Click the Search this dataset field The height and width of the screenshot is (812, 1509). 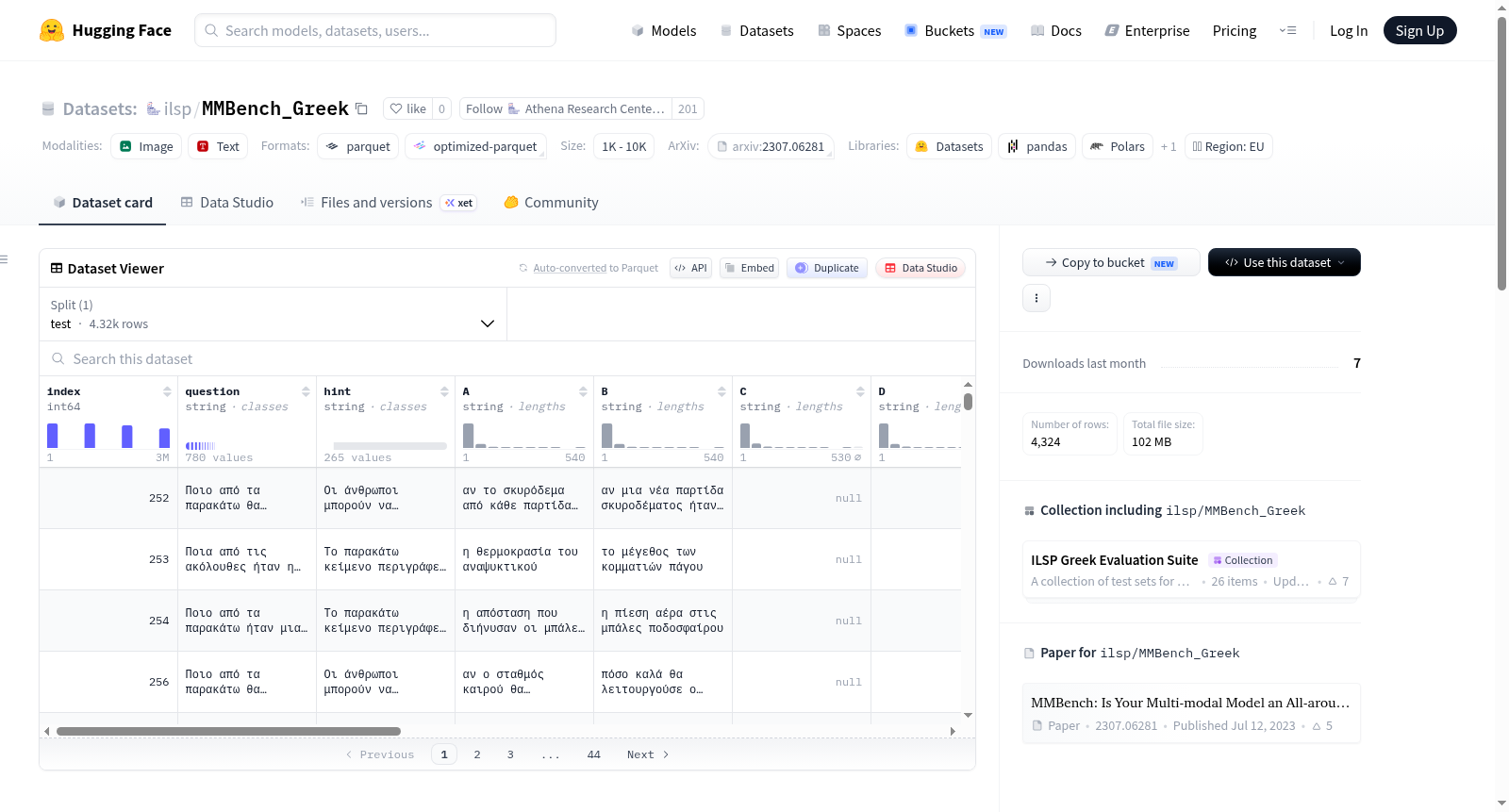507,358
